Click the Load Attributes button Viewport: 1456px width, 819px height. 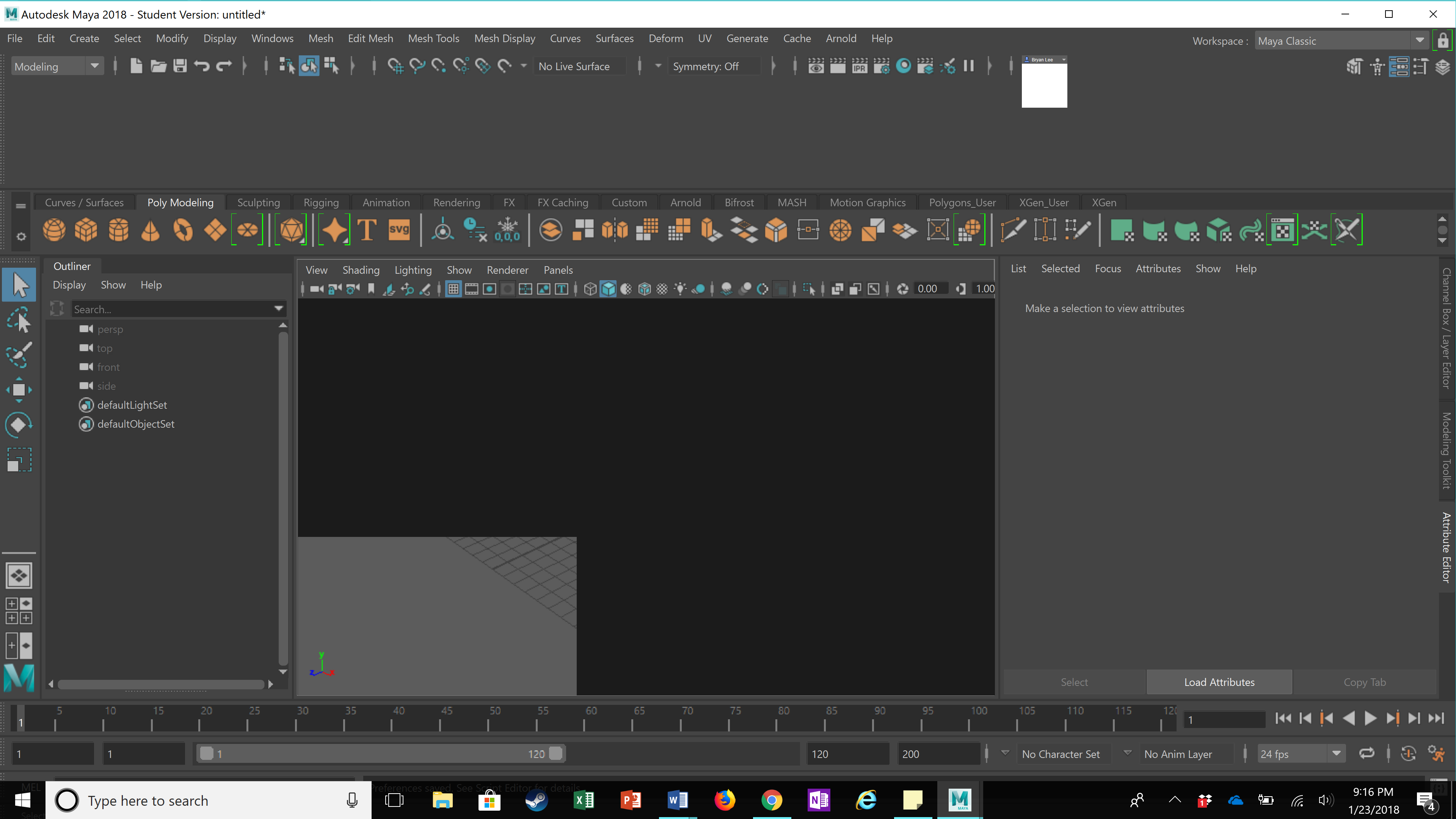[1219, 682]
